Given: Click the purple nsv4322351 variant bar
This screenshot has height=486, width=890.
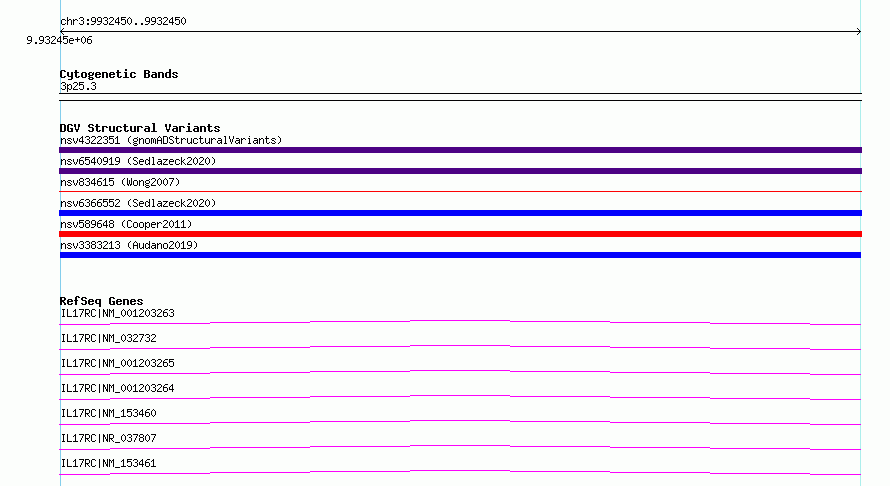Looking at the screenshot, I should tap(460, 150).
